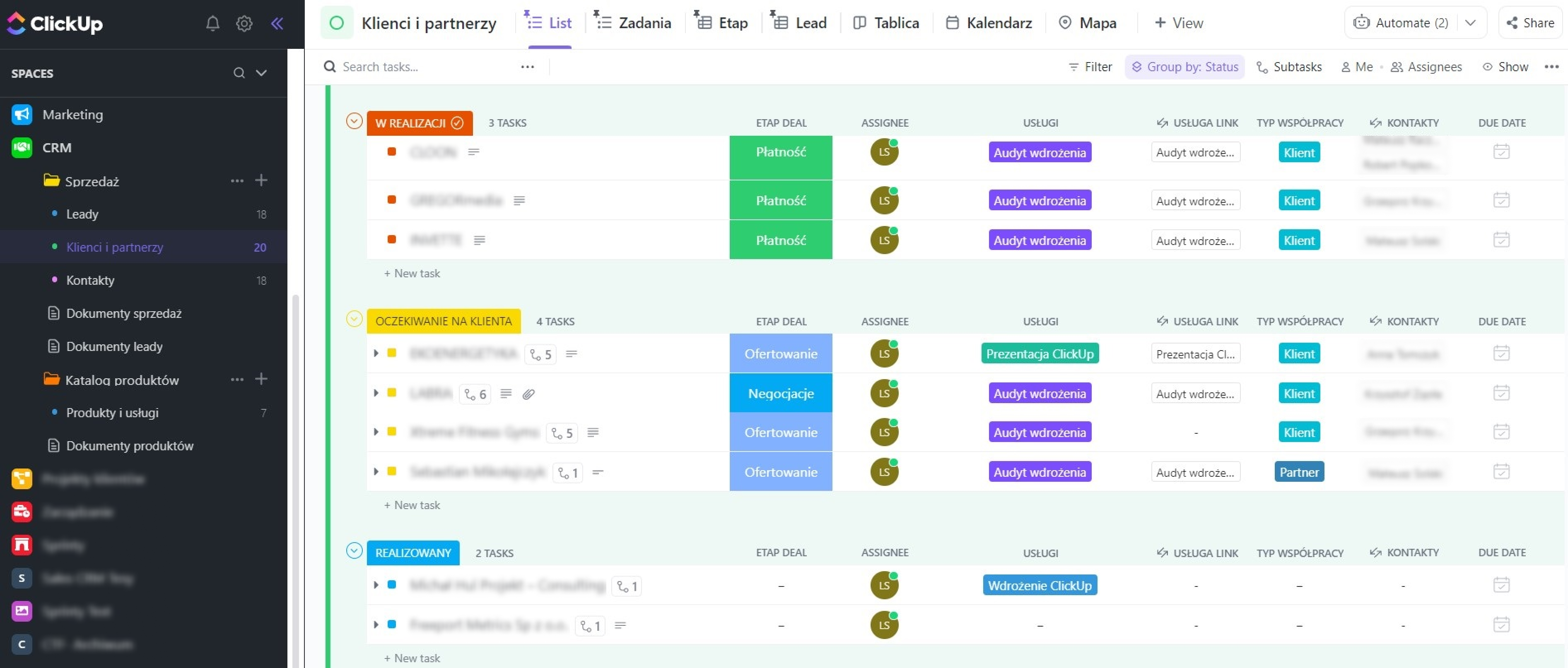Viewport: 1568px width, 668px height.
Task: Open the toolbar more options ellipsis
Action: point(1551,67)
